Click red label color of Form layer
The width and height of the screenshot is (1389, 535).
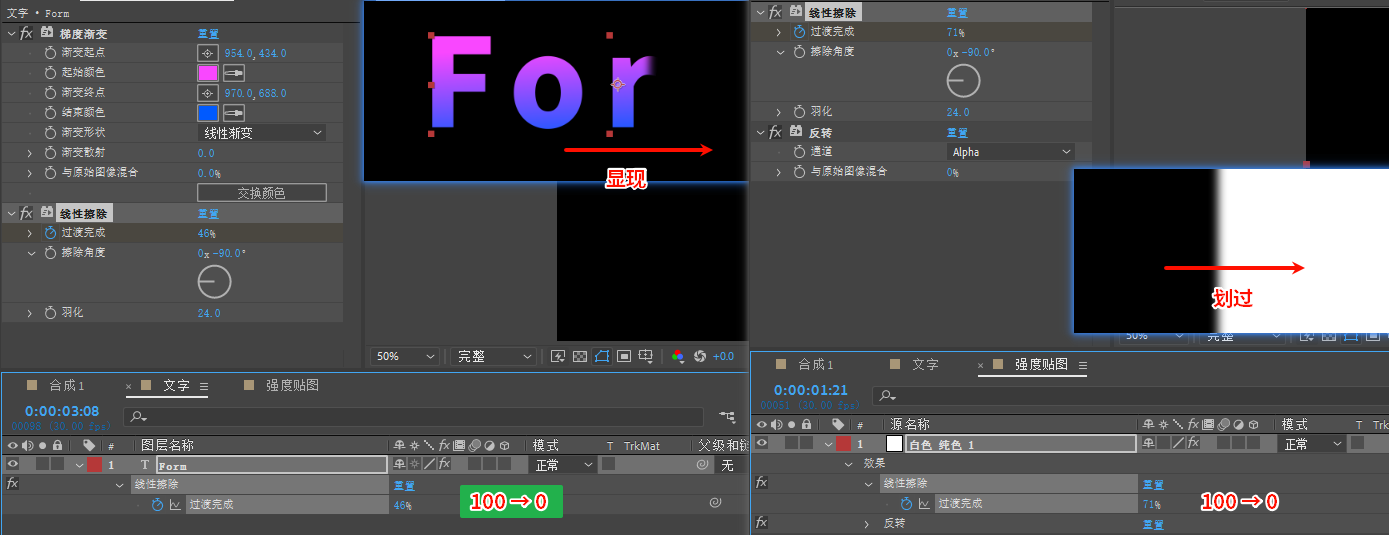coord(94,465)
